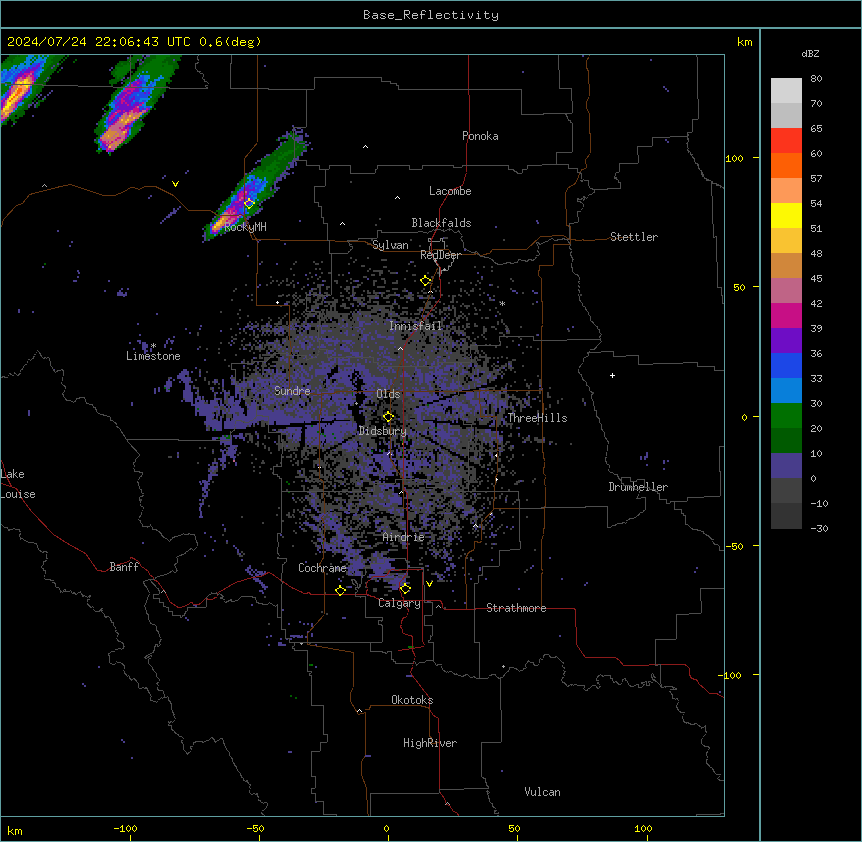This screenshot has width=862, height=842.
Task: Click the white plus marker northwest of Drumheller
Action: pos(612,375)
